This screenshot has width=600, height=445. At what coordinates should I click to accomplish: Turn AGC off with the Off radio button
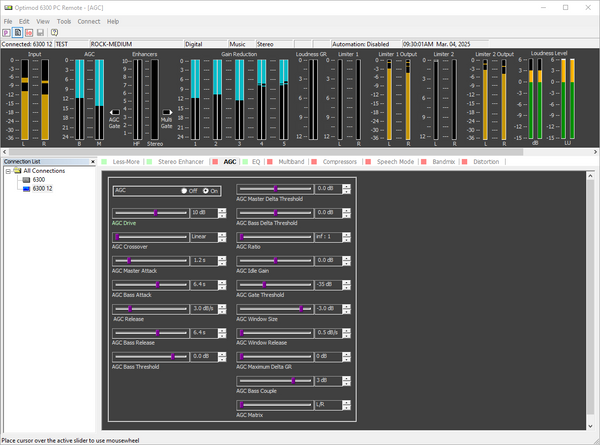tap(183, 190)
